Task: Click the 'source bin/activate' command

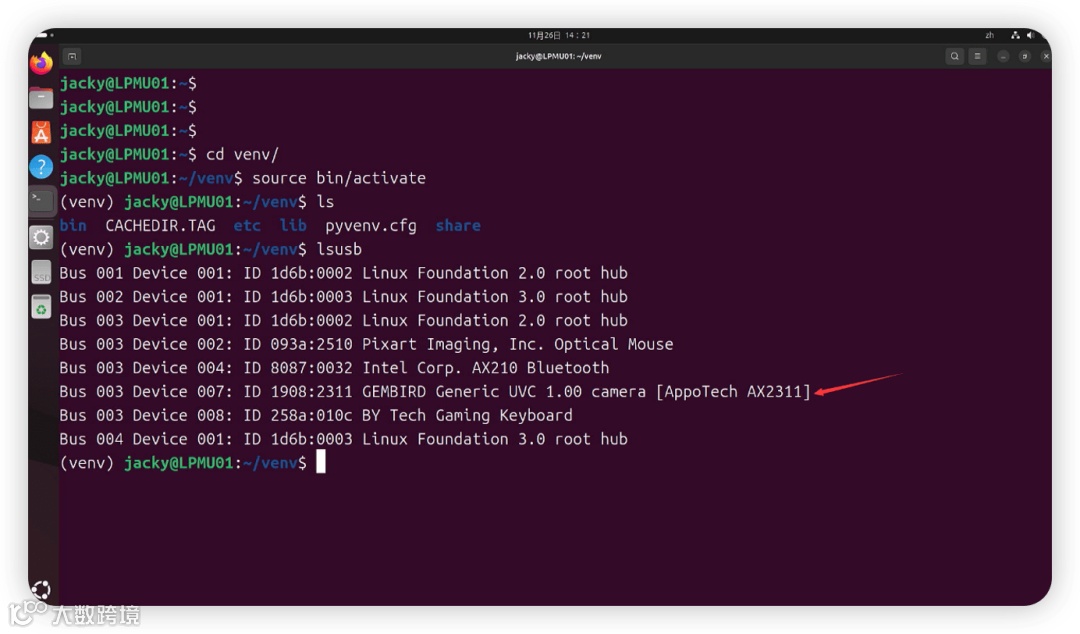Action: point(339,178)
